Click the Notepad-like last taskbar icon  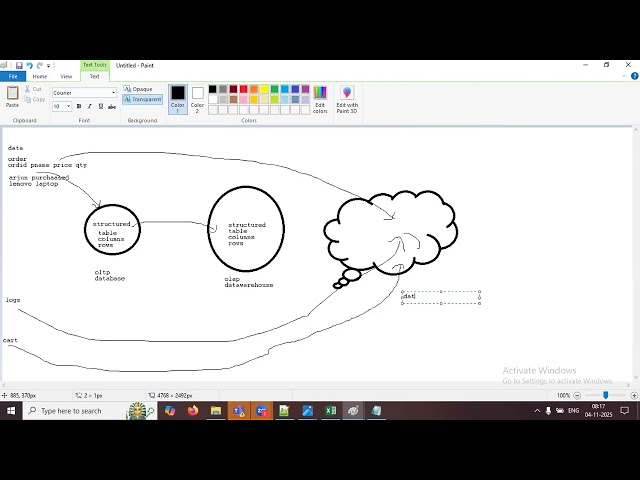376,411
